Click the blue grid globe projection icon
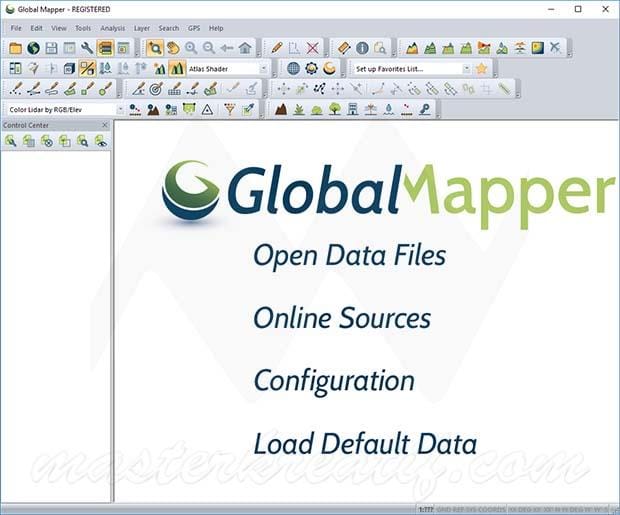620x515 pixels. (x=293, y=68)
